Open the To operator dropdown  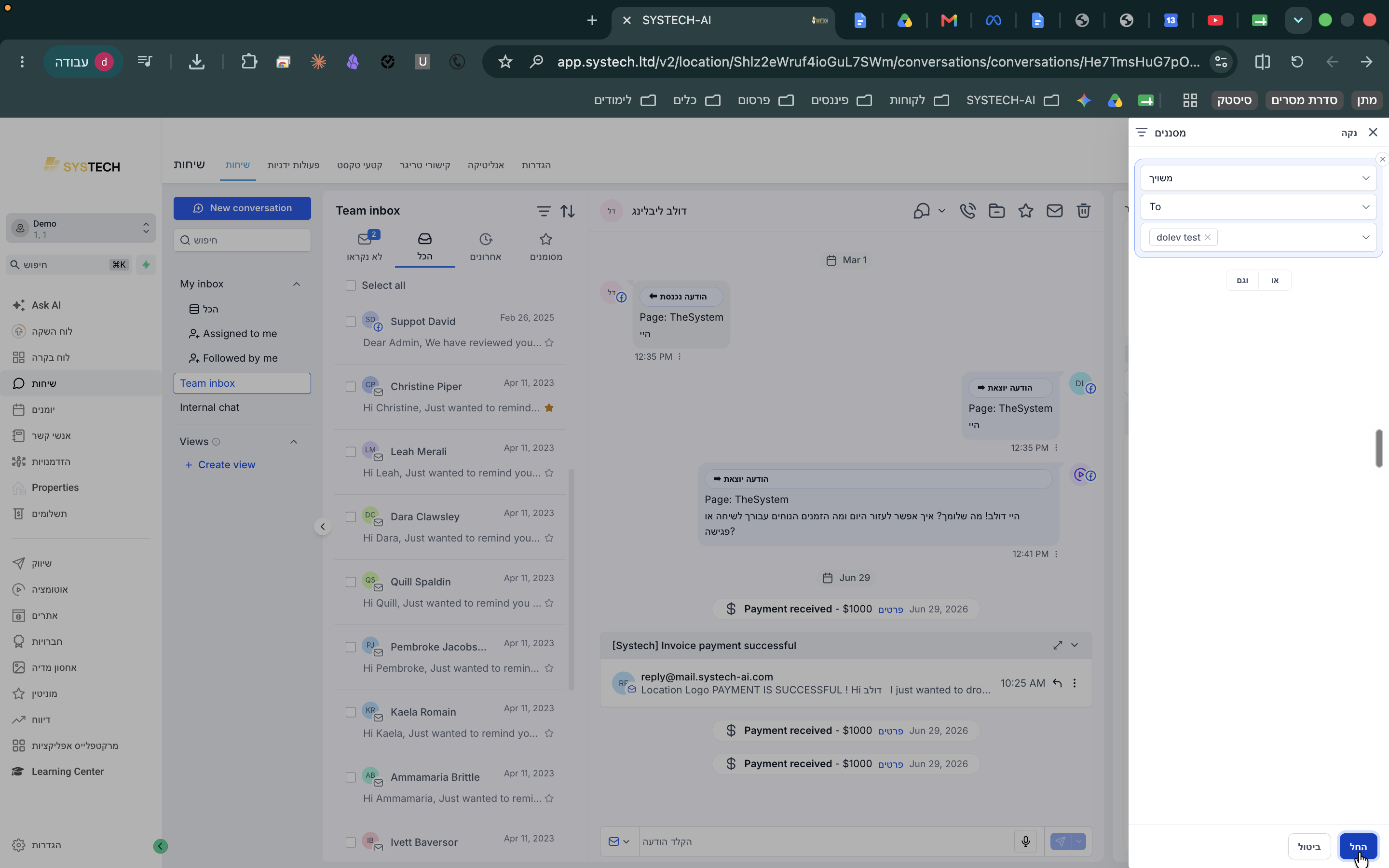[x=1258, y=207]
